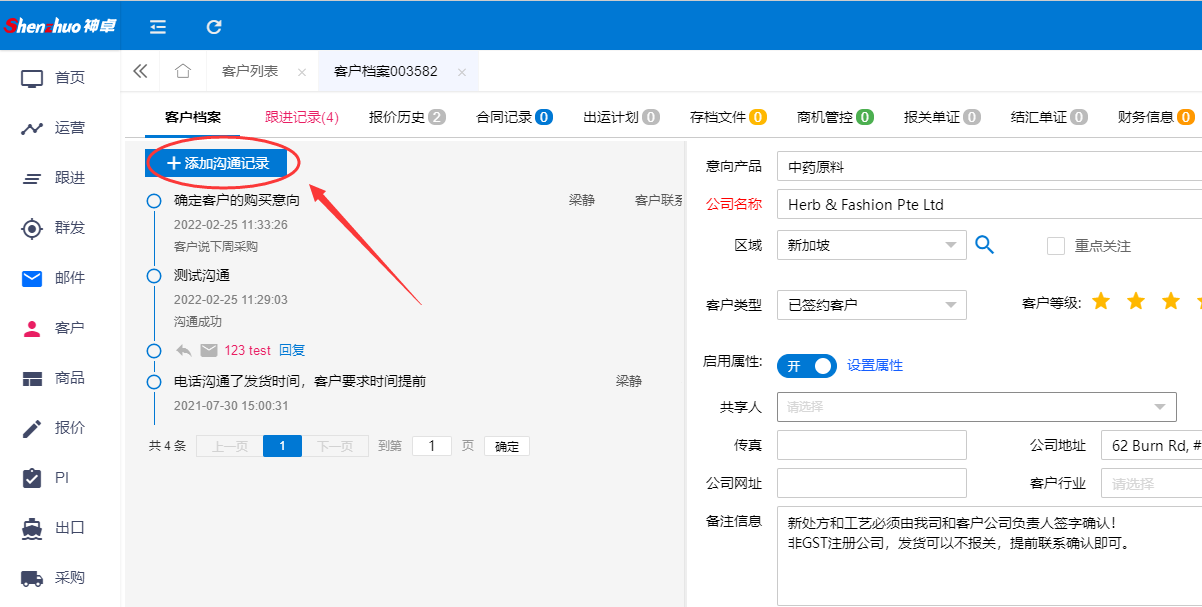Screen dimensions: 1202x607
Task: Switch to 合同记录 tab
Action: click(515, 117)
